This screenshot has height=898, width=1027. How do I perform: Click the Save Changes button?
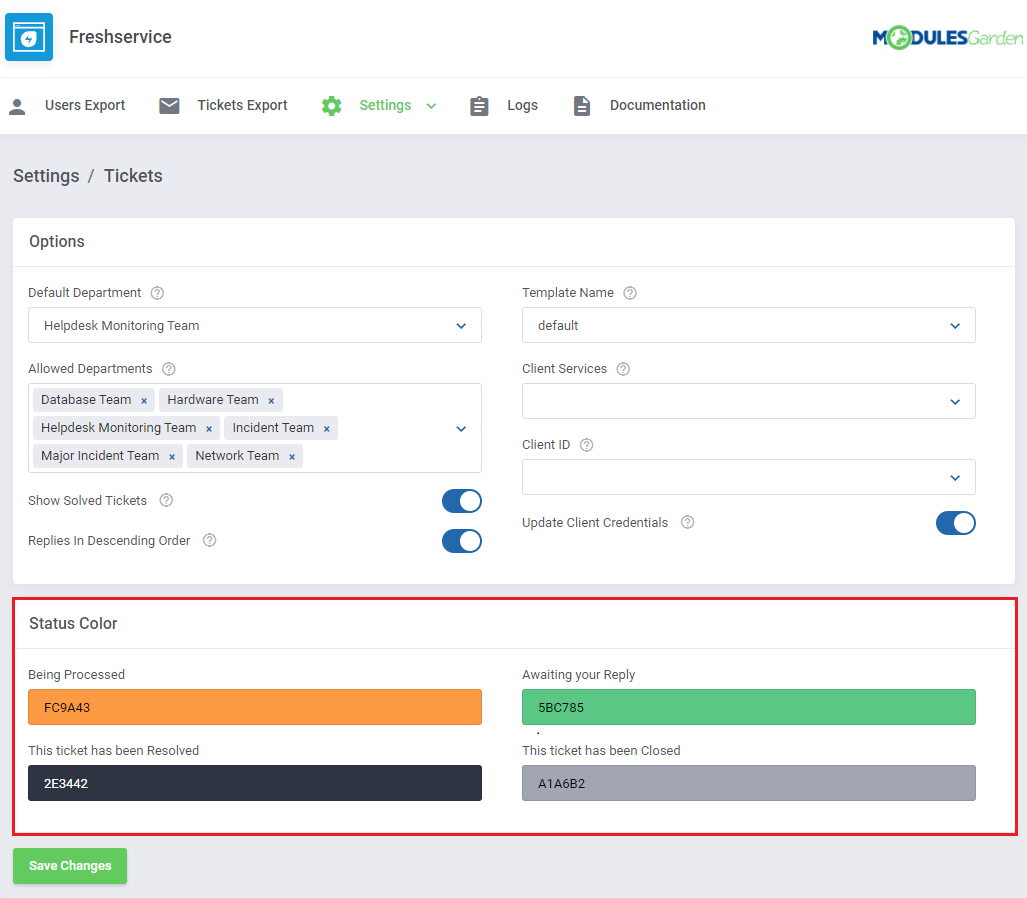70,866
